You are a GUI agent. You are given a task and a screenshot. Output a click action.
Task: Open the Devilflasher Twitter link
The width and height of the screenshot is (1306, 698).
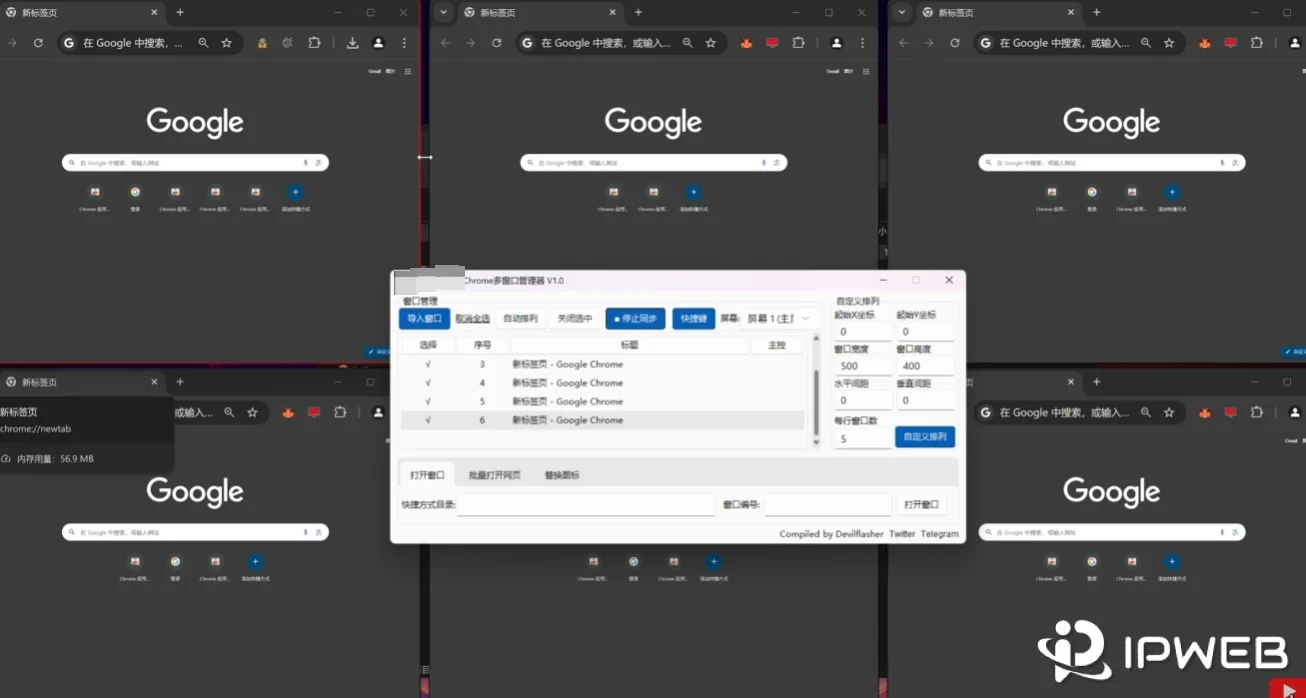902,534
